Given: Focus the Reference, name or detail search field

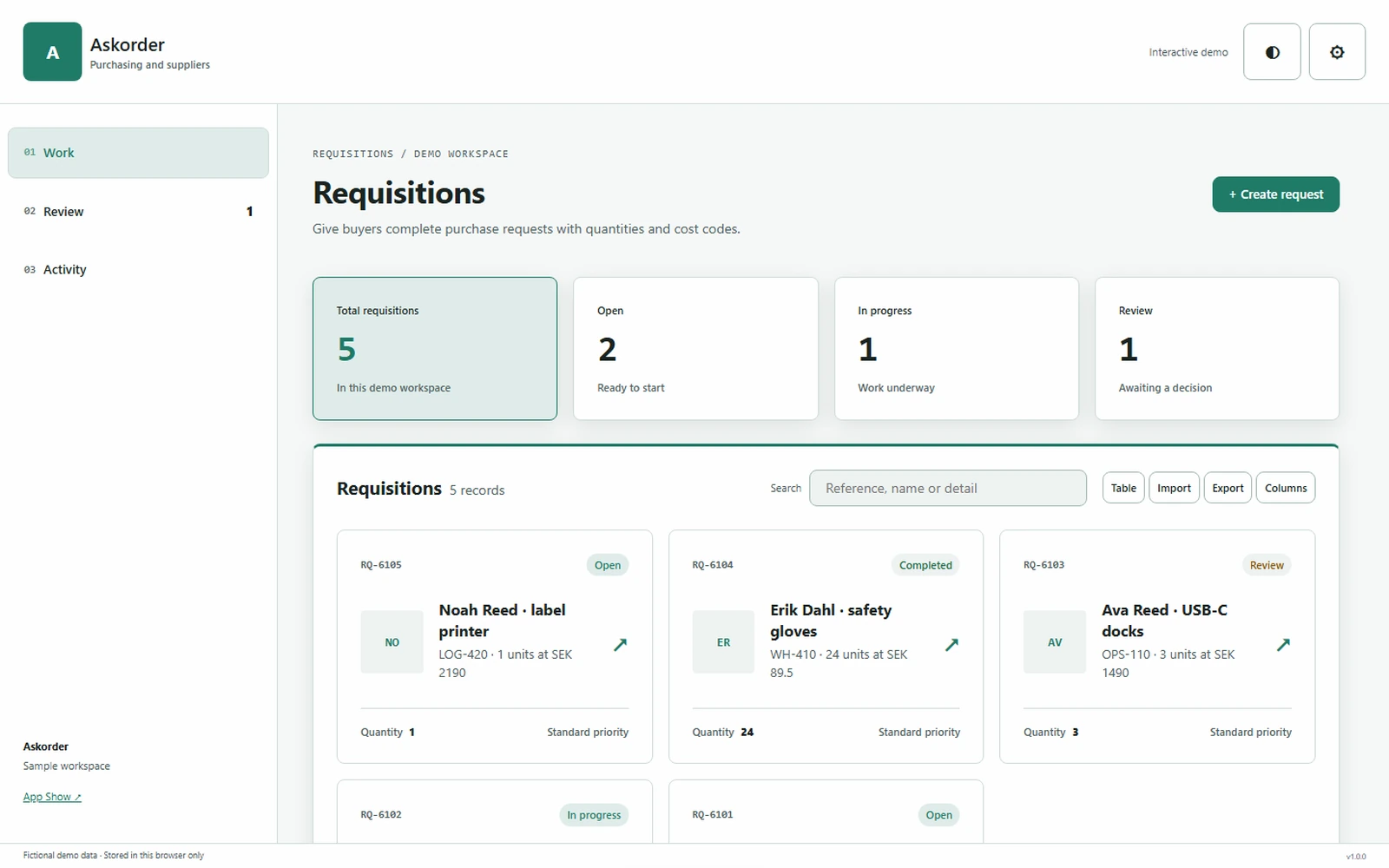Looking at the screenshot, I should pyautogui.click(x=948, y=488).
